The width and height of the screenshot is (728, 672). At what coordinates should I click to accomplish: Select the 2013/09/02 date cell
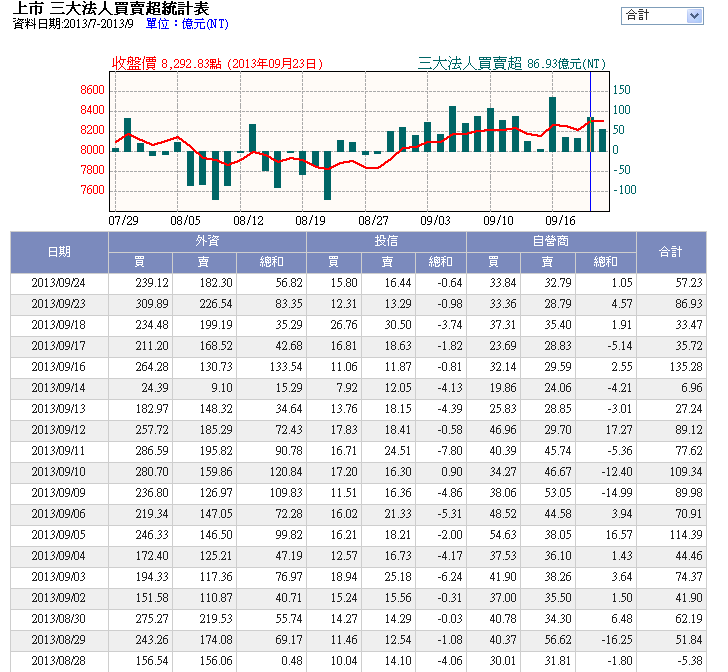[59, 598]
